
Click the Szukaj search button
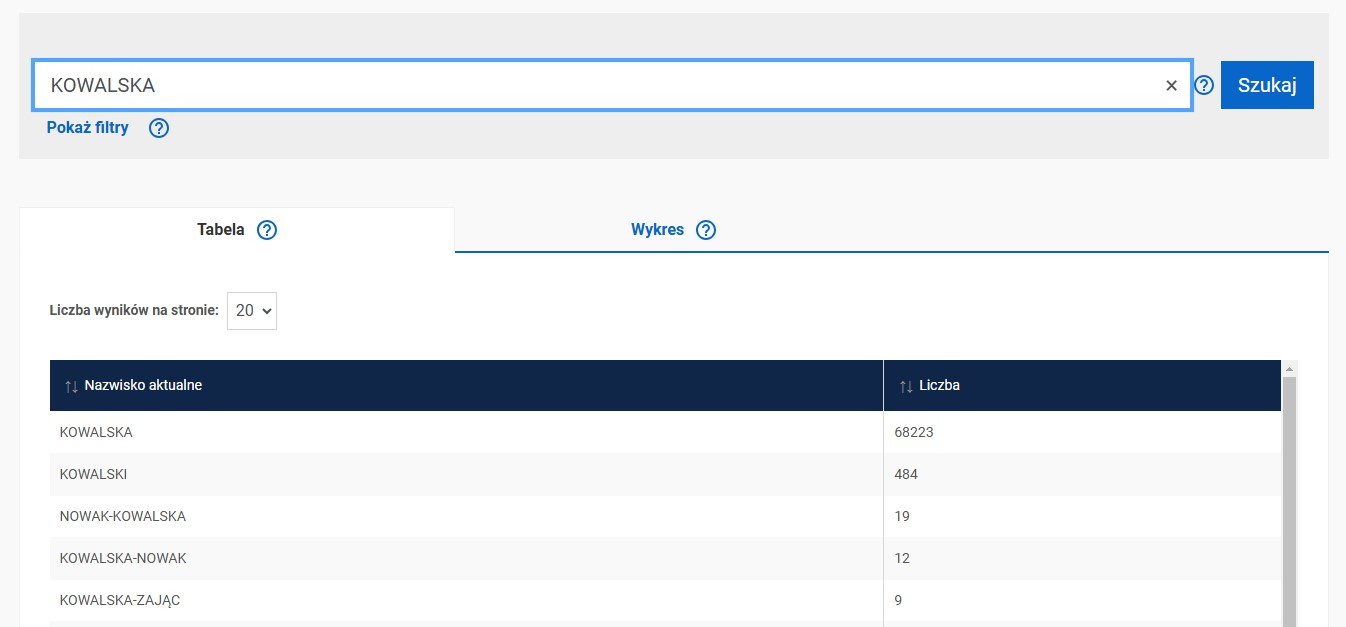pyautogui.click(x=1267, y=85)
